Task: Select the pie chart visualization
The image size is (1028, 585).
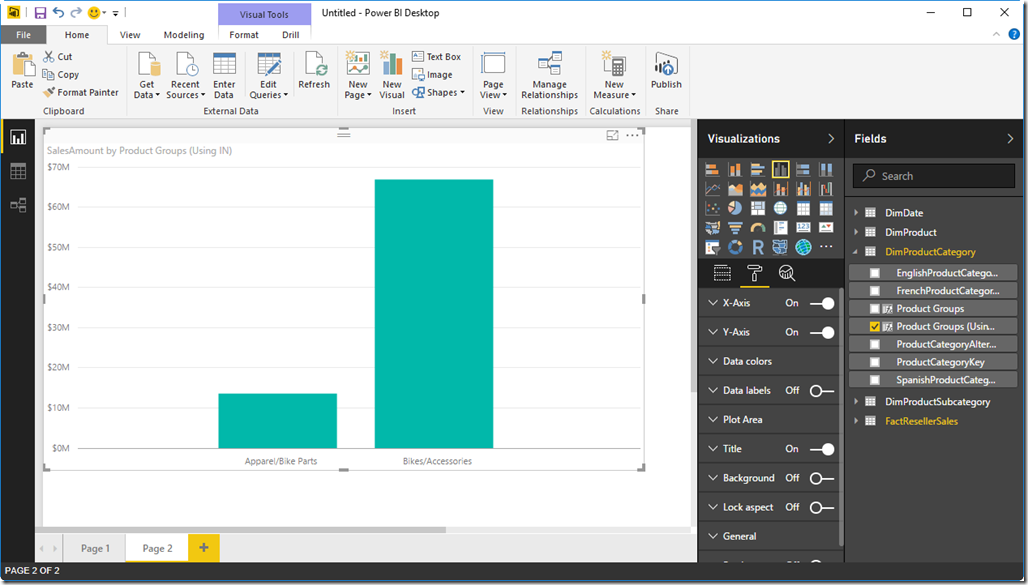Action: 735,209
